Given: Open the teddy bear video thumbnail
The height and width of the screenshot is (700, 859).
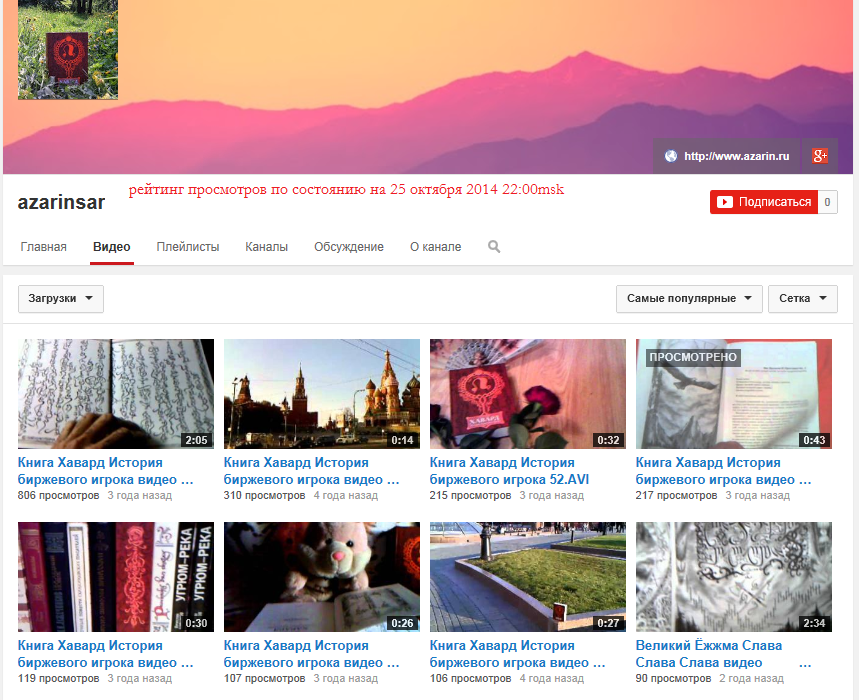Looking at the screenshot, I should 321,577.
